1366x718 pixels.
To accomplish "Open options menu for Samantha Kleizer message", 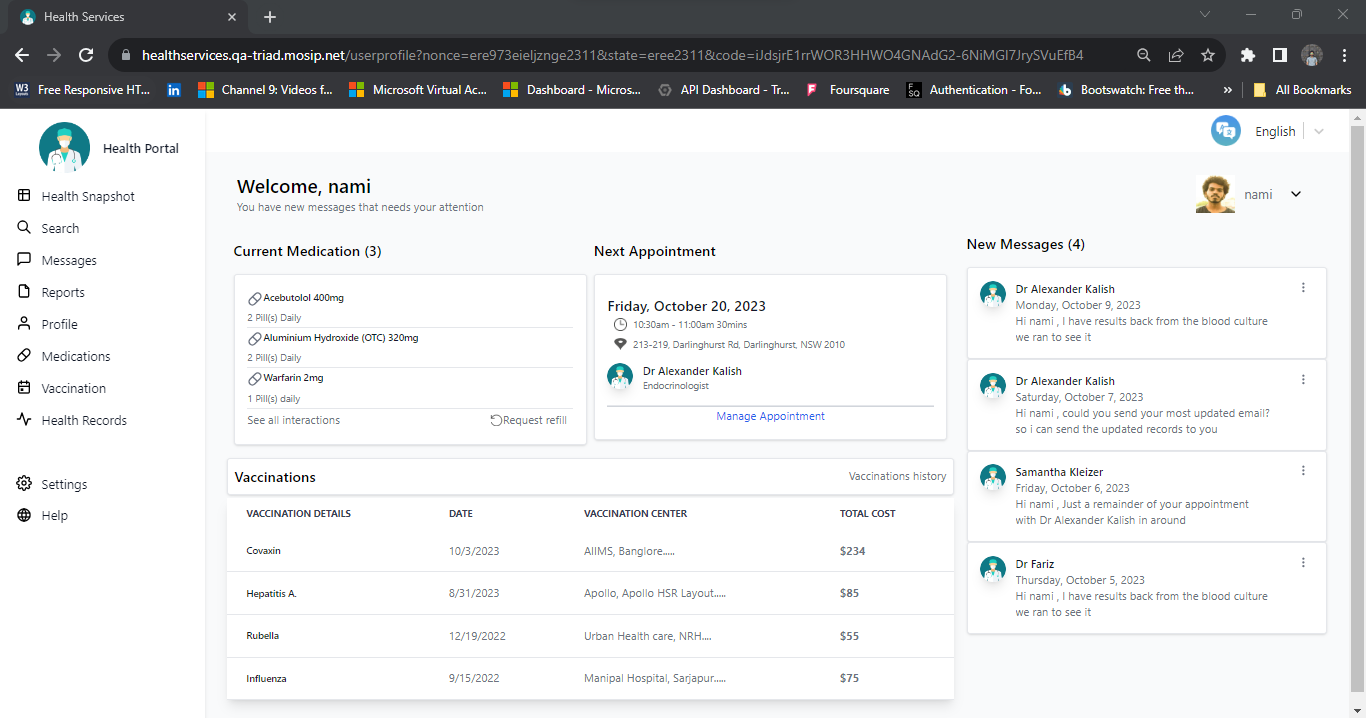I will click(1303, 471).
